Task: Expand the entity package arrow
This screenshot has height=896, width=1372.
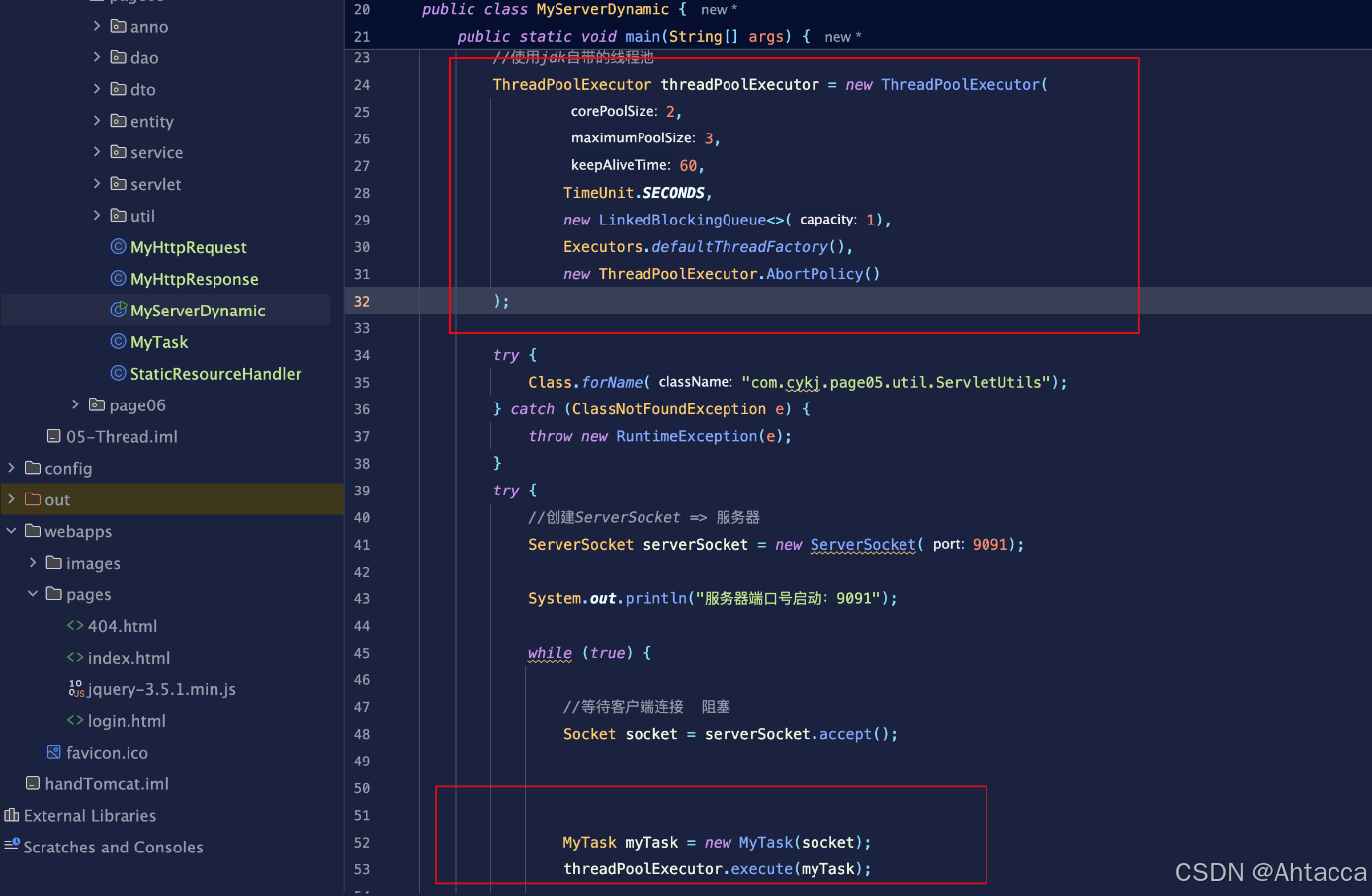Action: (x=97, y=121)
